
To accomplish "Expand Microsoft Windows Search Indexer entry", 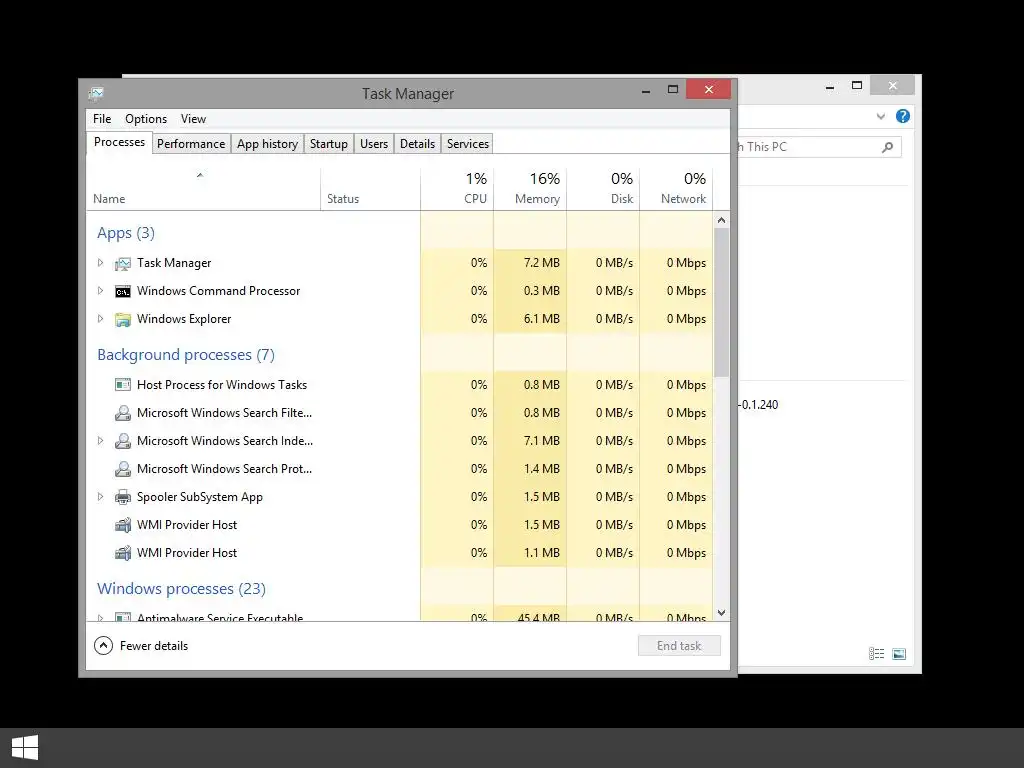I will 100,441.
